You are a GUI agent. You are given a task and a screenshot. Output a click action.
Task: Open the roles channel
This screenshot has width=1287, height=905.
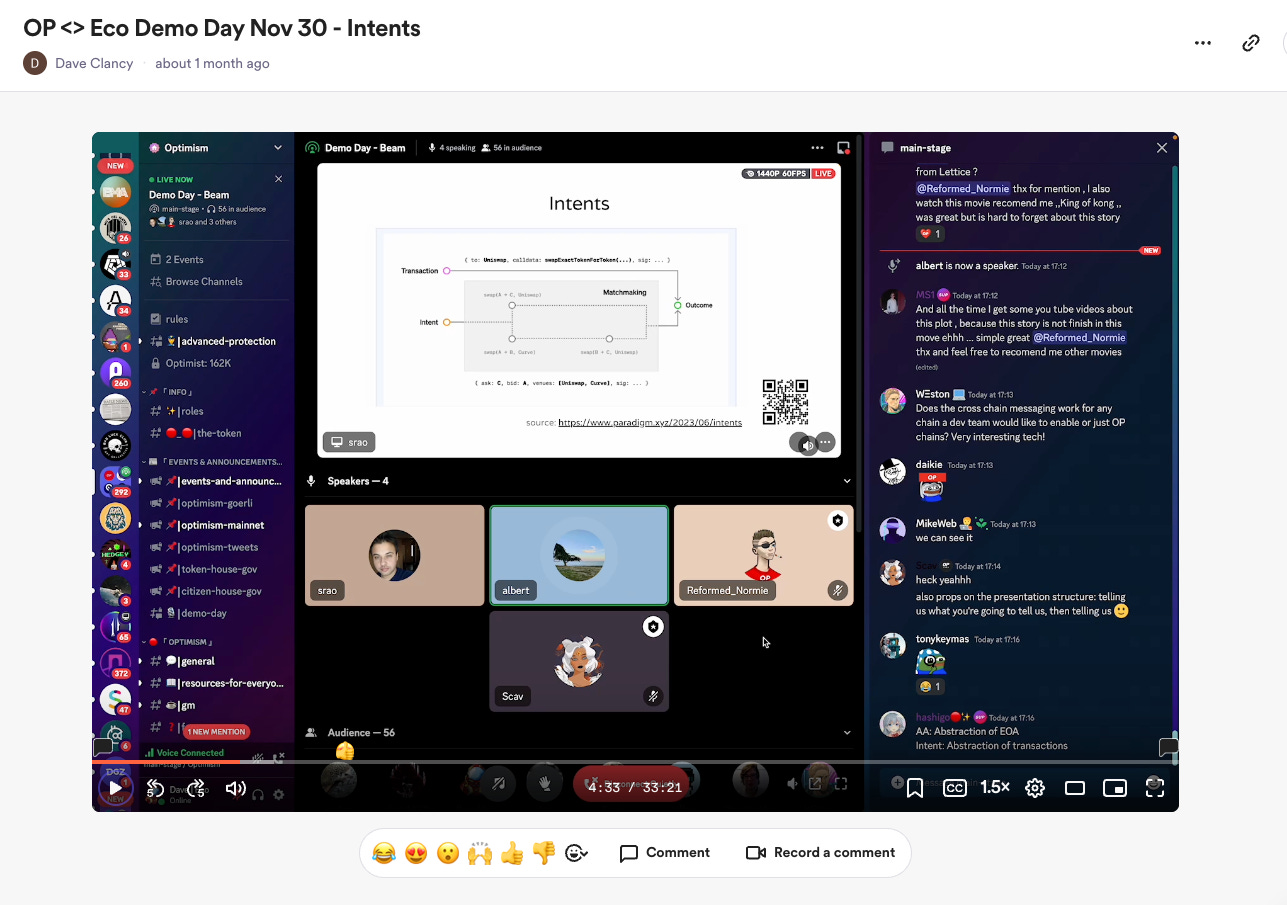pos(176,411)
